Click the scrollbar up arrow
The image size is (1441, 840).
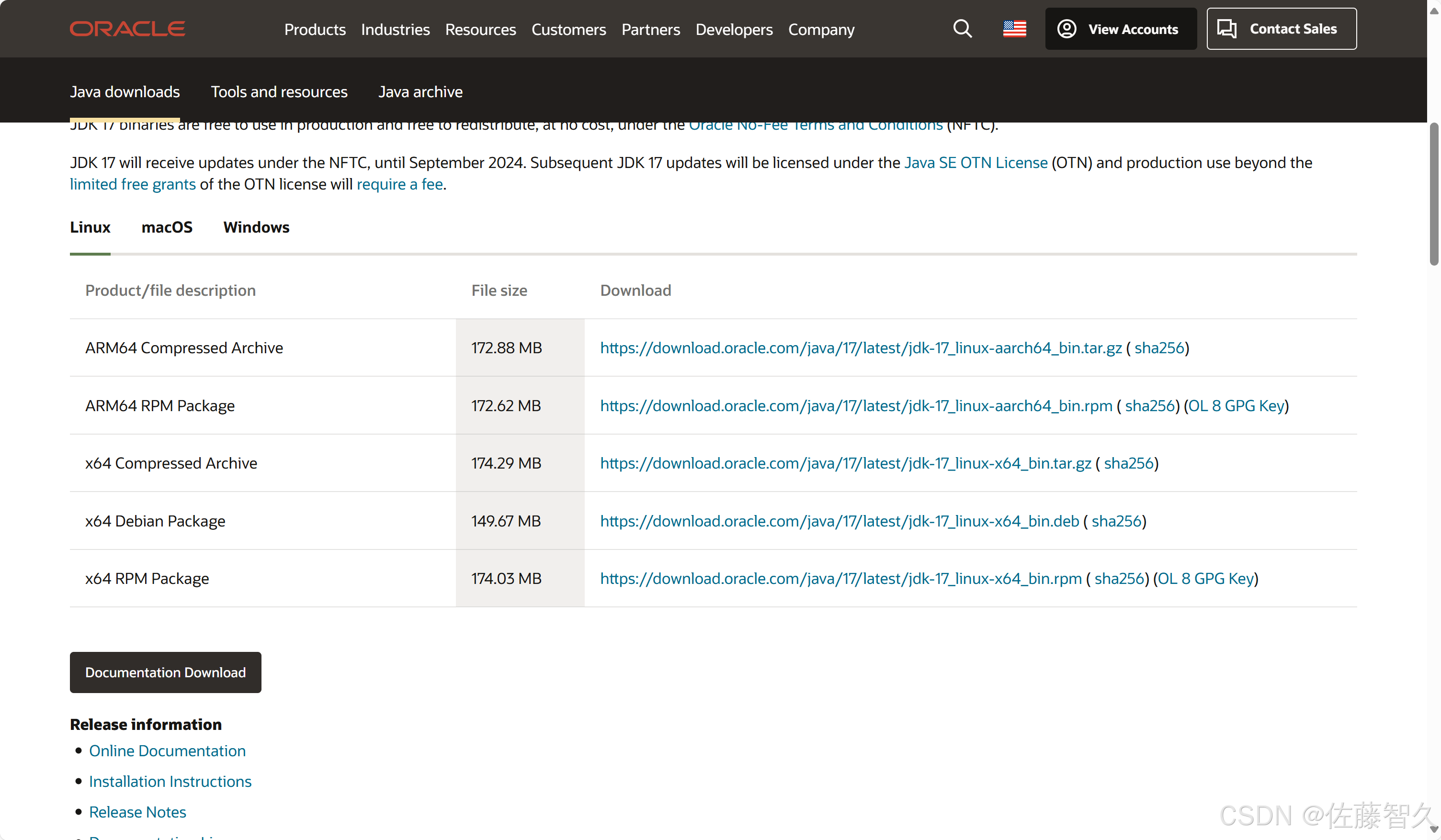coord(1433,10)
